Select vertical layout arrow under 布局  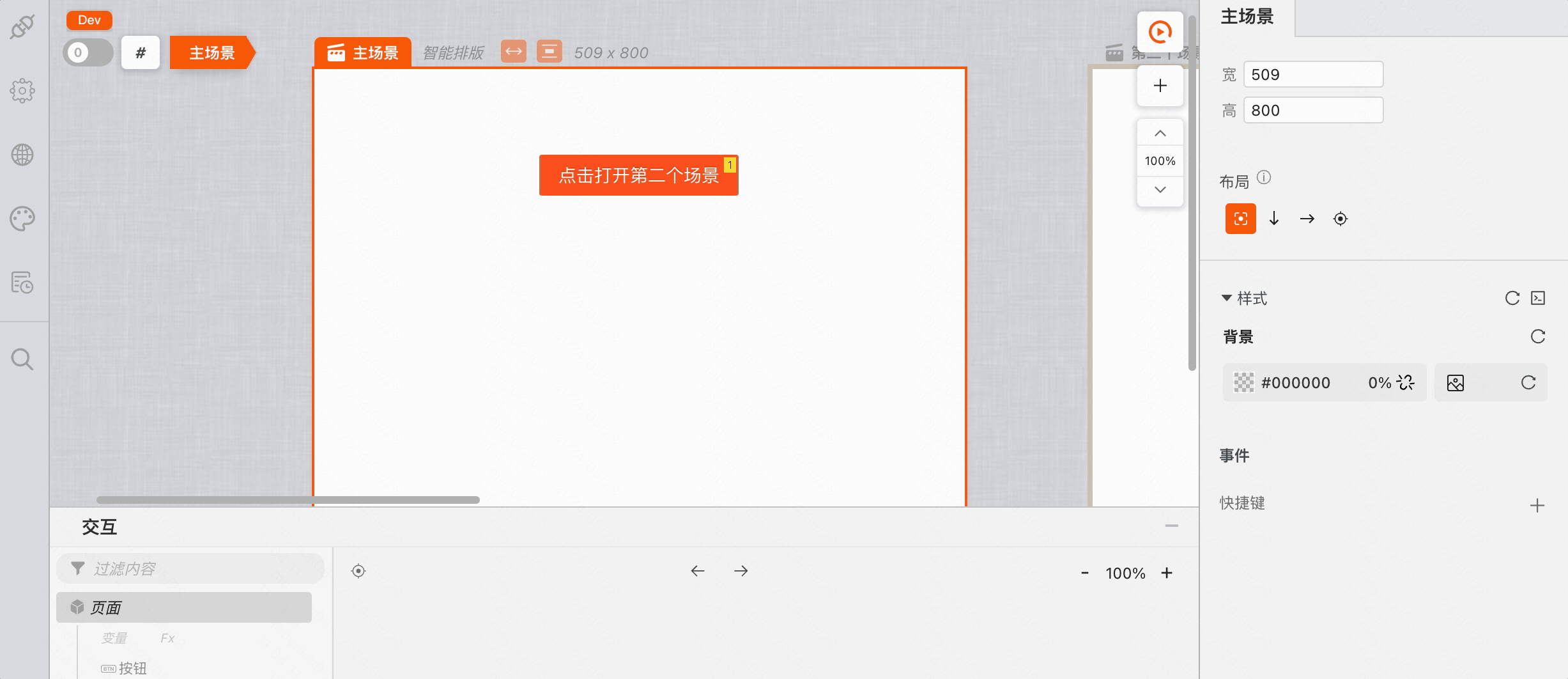click(1274, 219)
